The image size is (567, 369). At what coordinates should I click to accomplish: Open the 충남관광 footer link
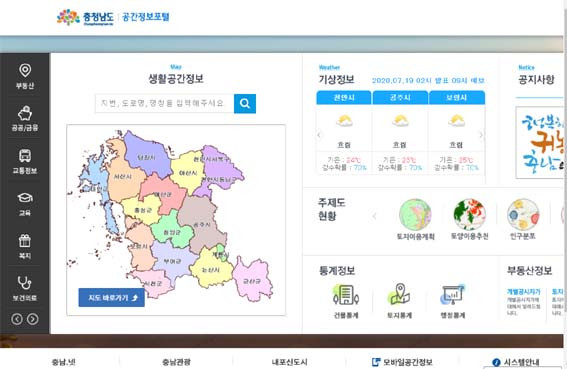[176, 362]
